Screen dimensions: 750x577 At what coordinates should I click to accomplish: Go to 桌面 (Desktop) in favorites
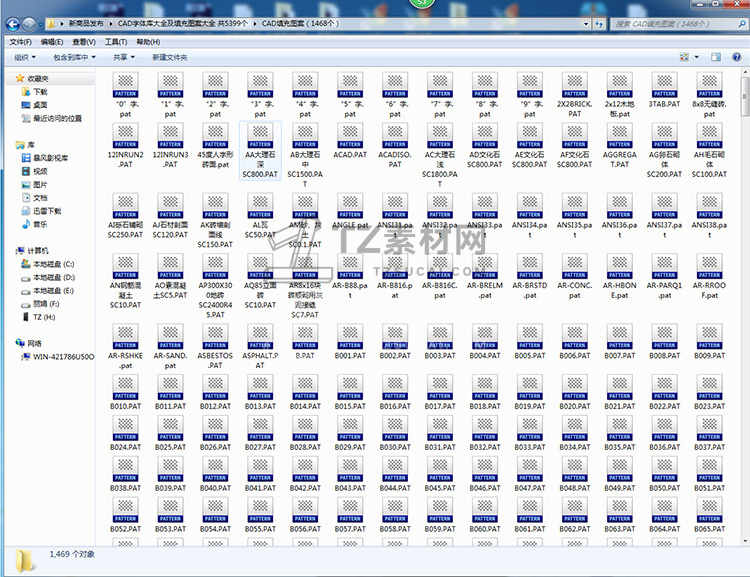tap(40, 104)
